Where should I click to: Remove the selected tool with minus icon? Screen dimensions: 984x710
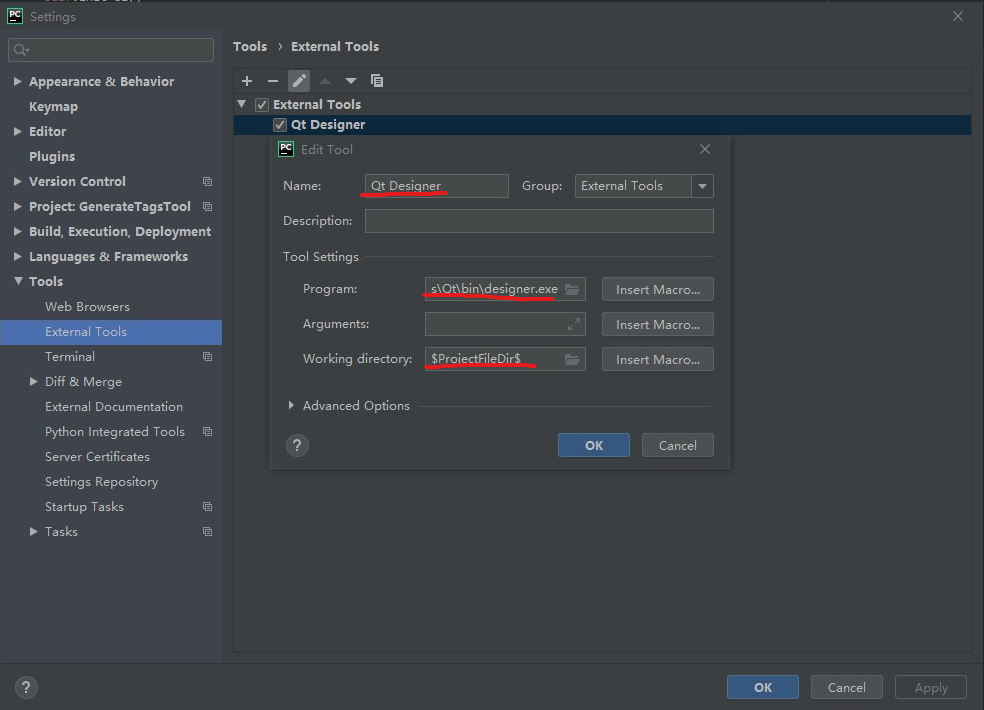(272, 81)
